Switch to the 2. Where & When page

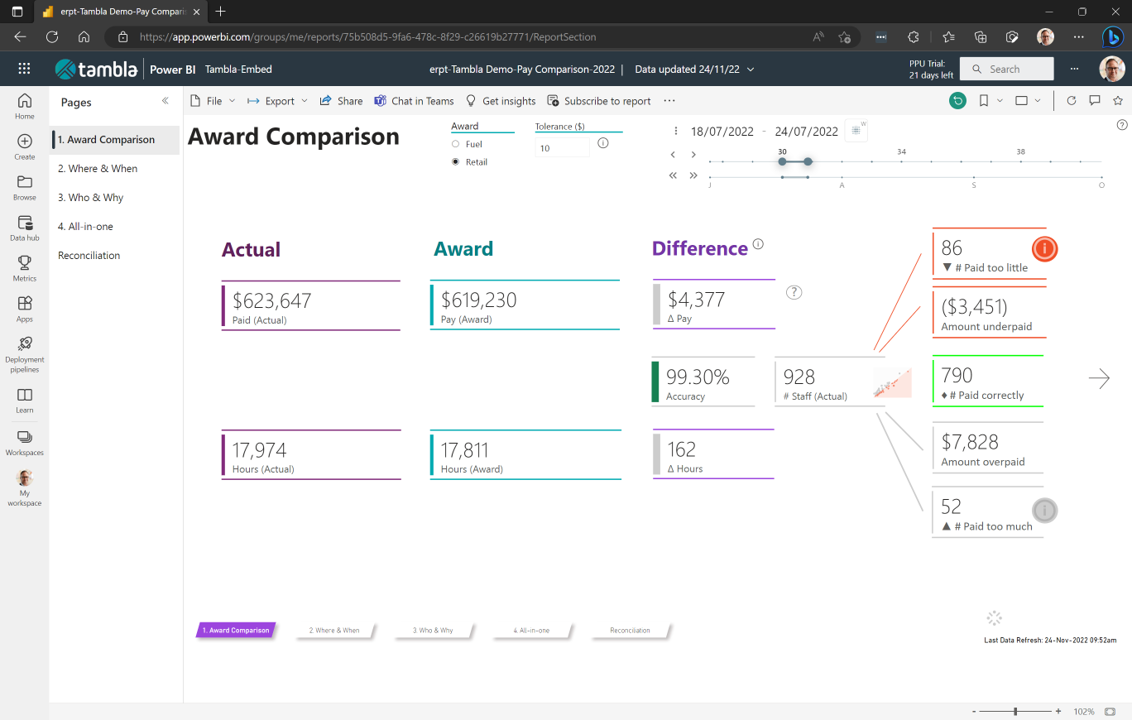(x=98, y=169)
